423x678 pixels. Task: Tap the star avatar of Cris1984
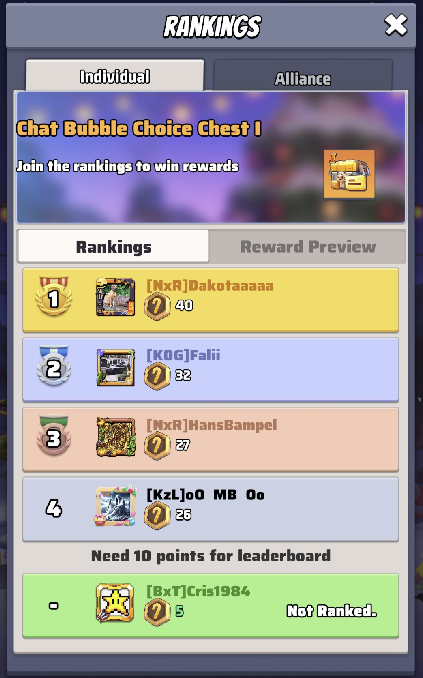[115, 603]
